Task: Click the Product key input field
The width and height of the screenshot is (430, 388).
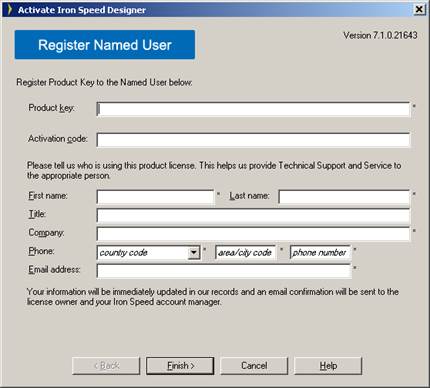Action: coord(253,109)
